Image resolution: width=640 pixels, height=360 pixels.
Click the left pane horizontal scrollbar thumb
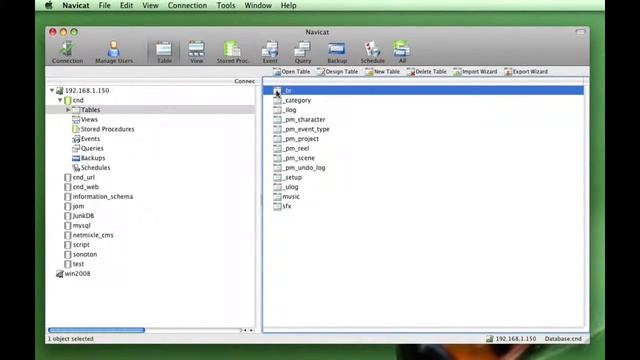[x=96, y=330]
